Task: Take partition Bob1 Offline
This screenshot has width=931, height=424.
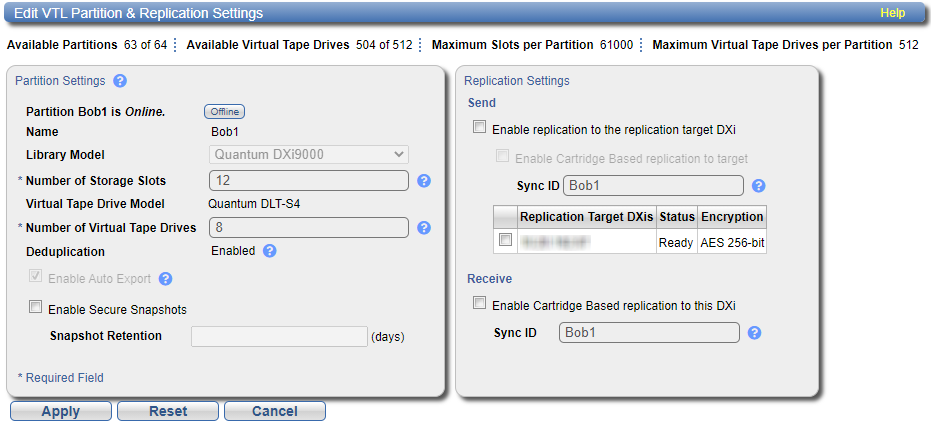Action: click(x=225, y=112)
